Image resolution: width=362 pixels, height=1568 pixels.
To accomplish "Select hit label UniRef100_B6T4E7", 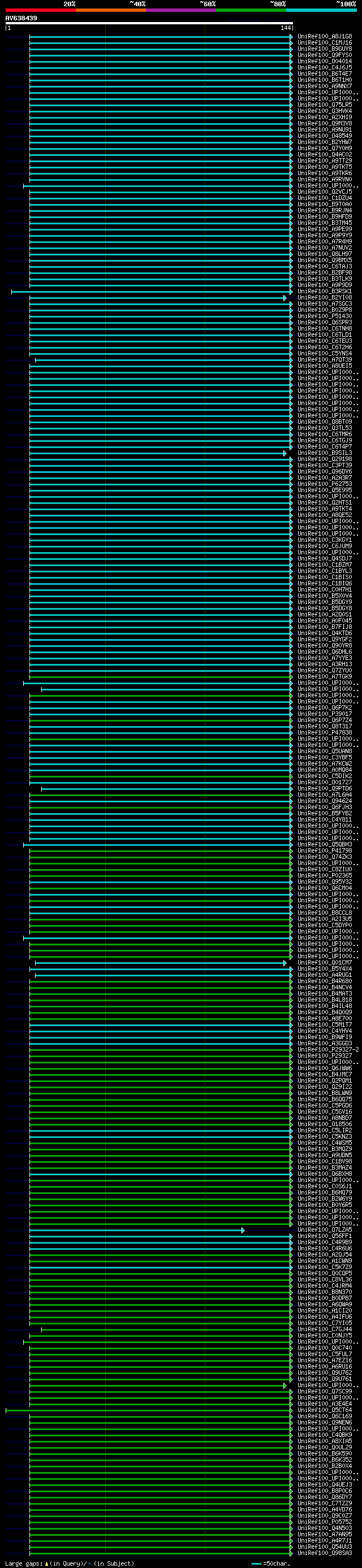I will (325, 73).
